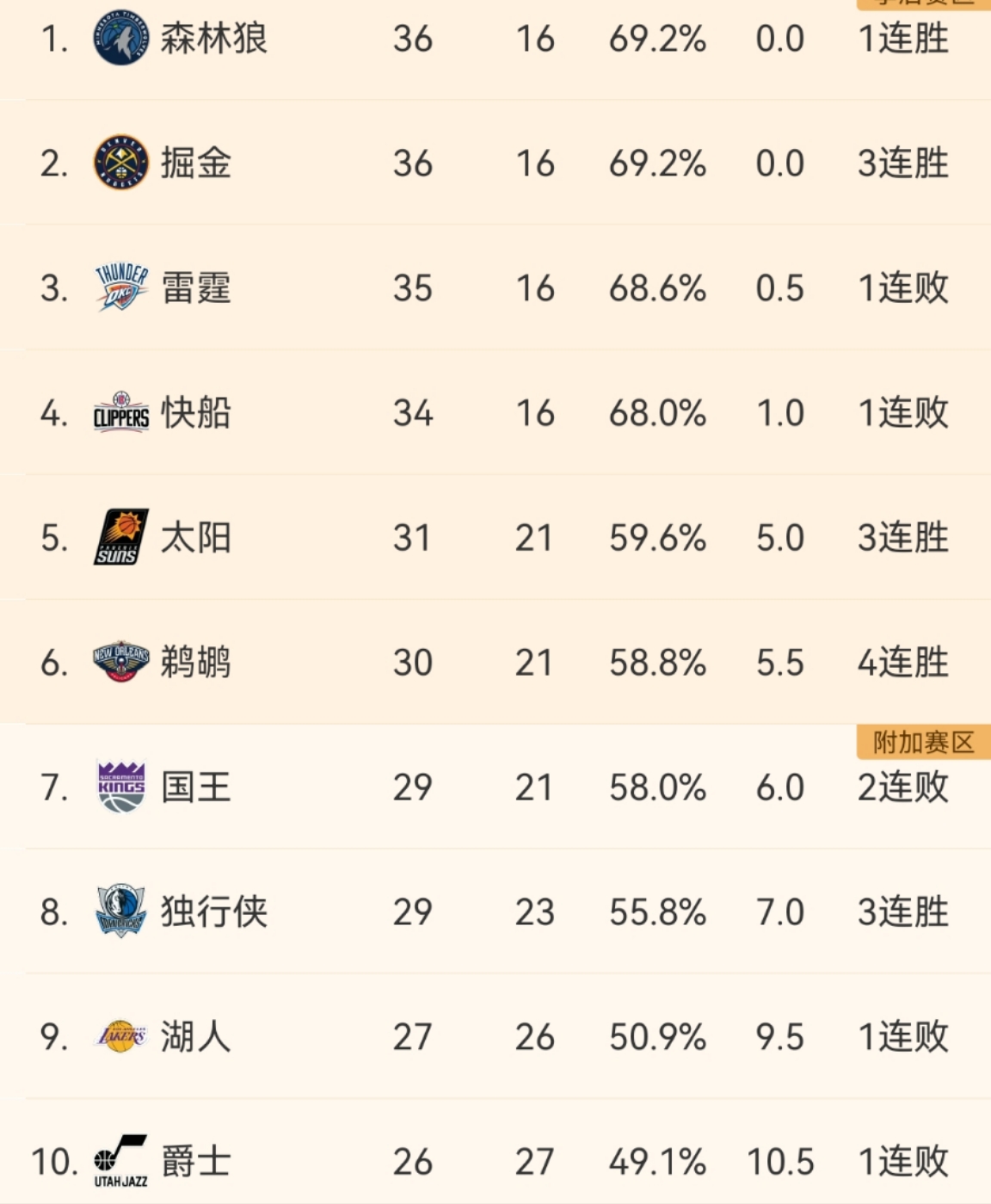Click the 快船 68.0% win rate

[x=657, y=413]
